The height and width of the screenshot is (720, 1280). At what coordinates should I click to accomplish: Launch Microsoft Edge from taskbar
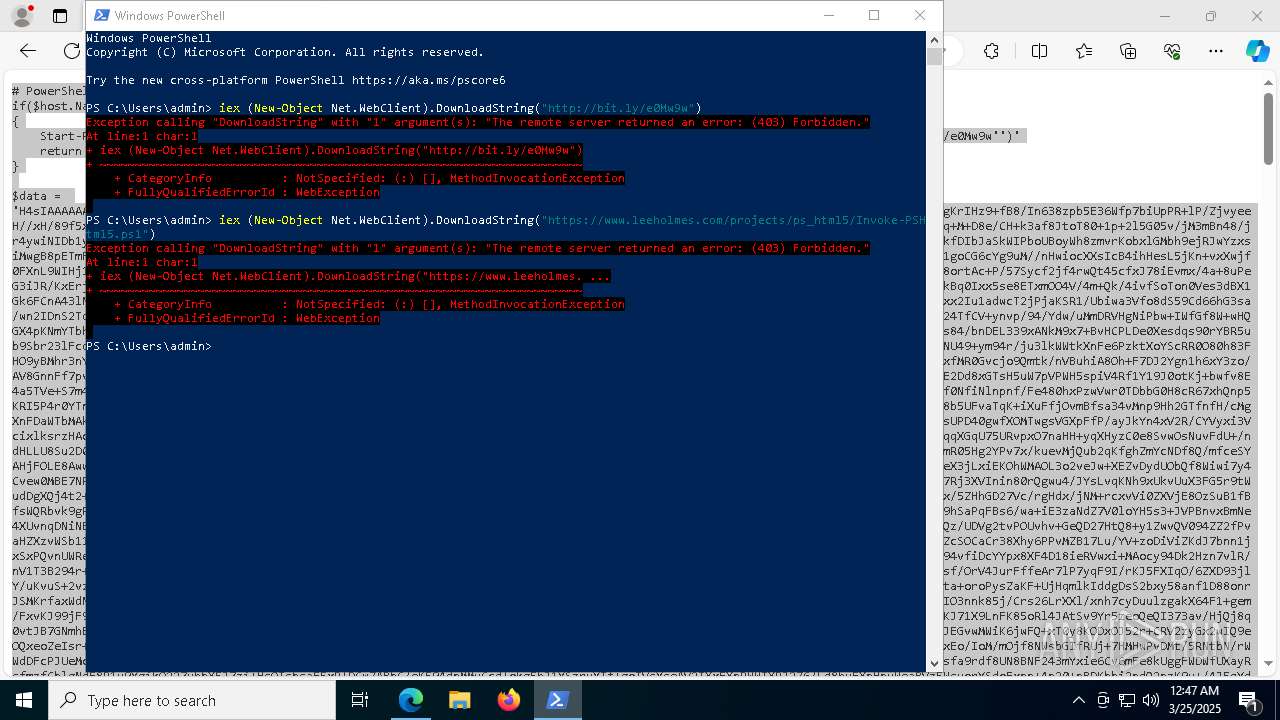(x=411, y=700)
